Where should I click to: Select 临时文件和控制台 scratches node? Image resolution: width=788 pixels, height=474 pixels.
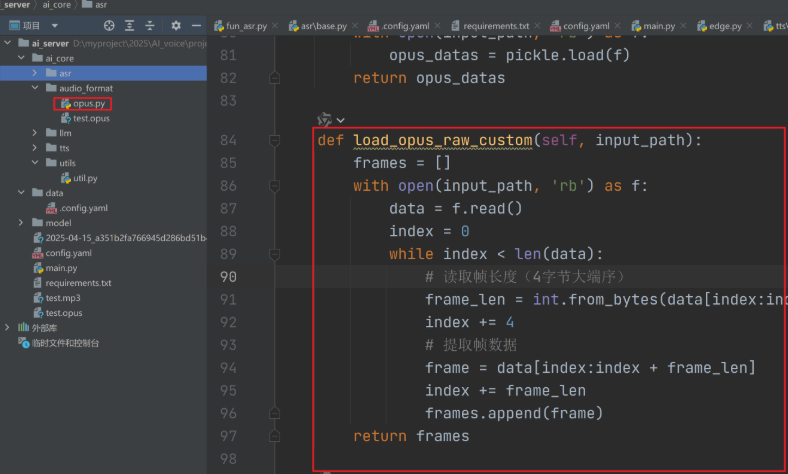pos(59,343)
